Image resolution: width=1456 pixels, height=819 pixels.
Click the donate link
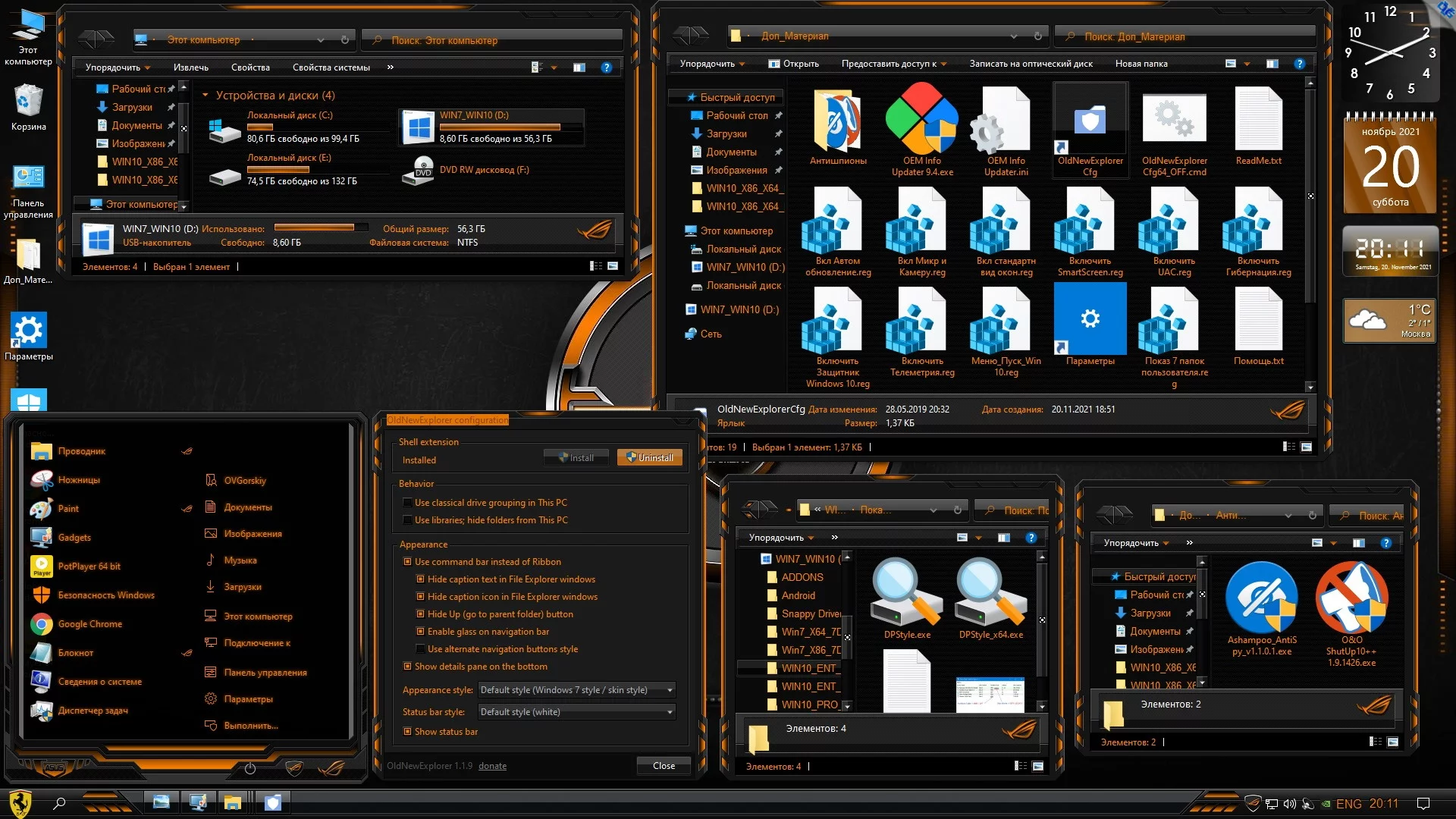[492, 766]
